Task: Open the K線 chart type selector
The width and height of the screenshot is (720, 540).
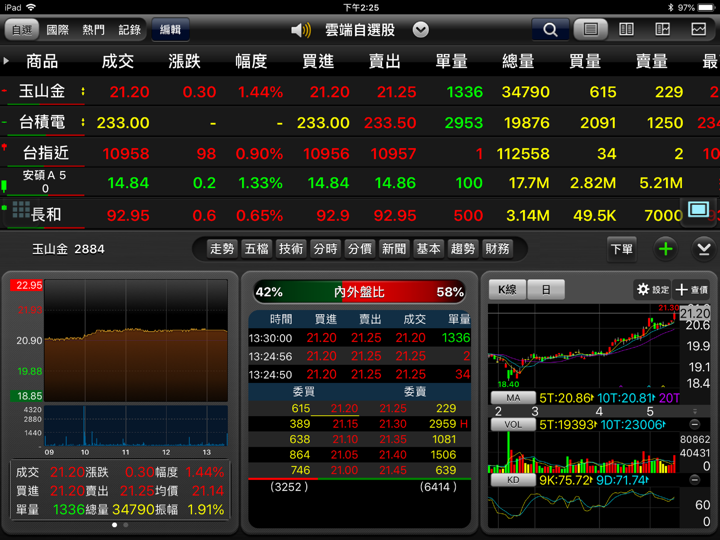Action: pyautogui.click(x=507, y=289)
